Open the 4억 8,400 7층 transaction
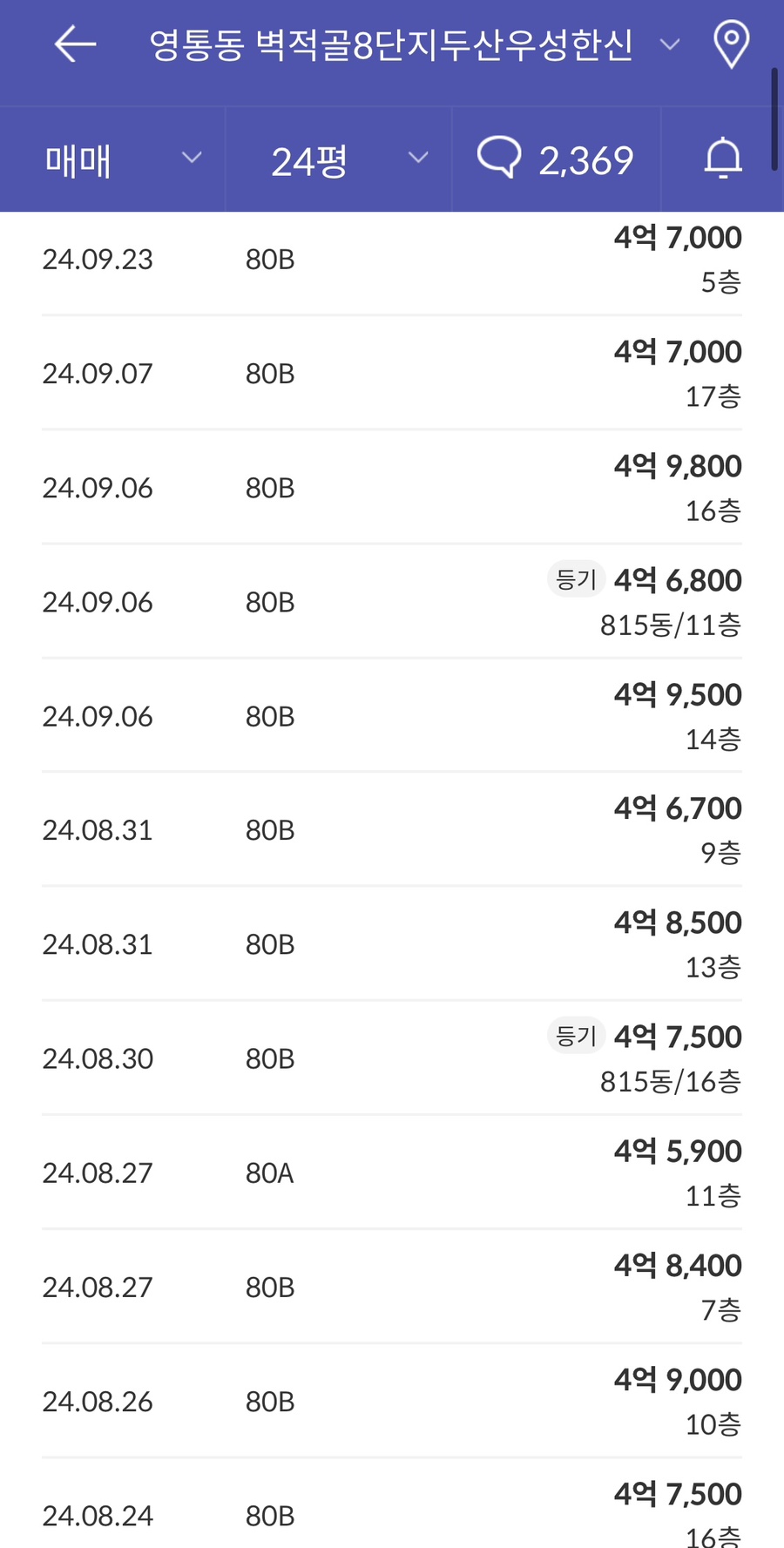784x1548 pixels. 392,1287
